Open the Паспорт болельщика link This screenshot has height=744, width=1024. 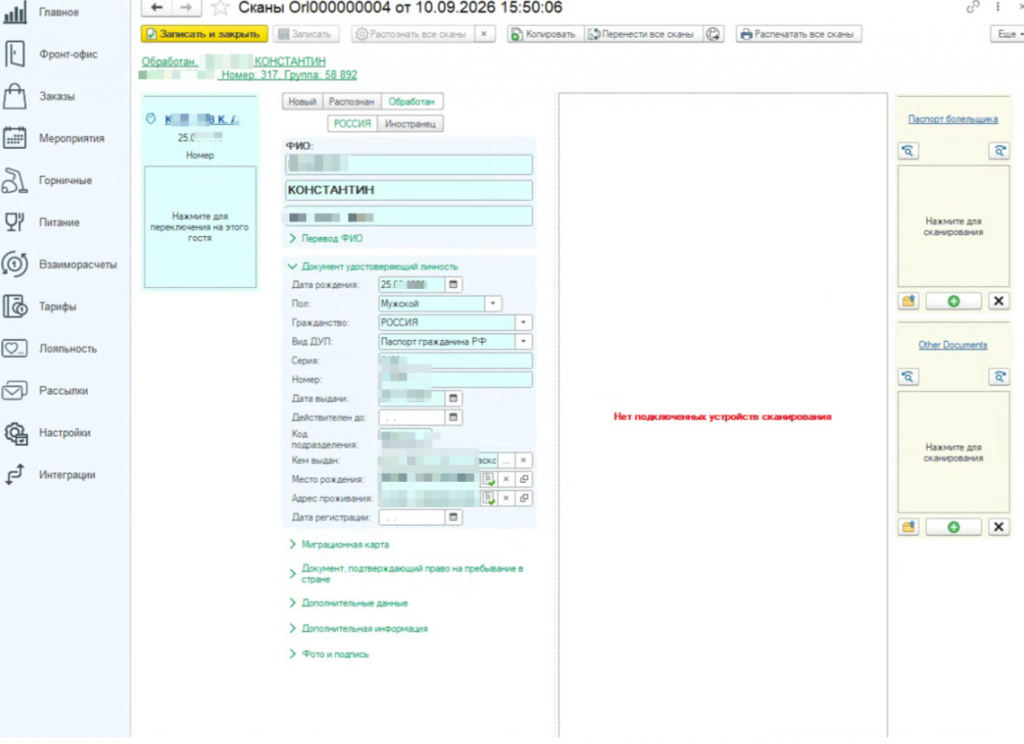(x=953, y=119)
